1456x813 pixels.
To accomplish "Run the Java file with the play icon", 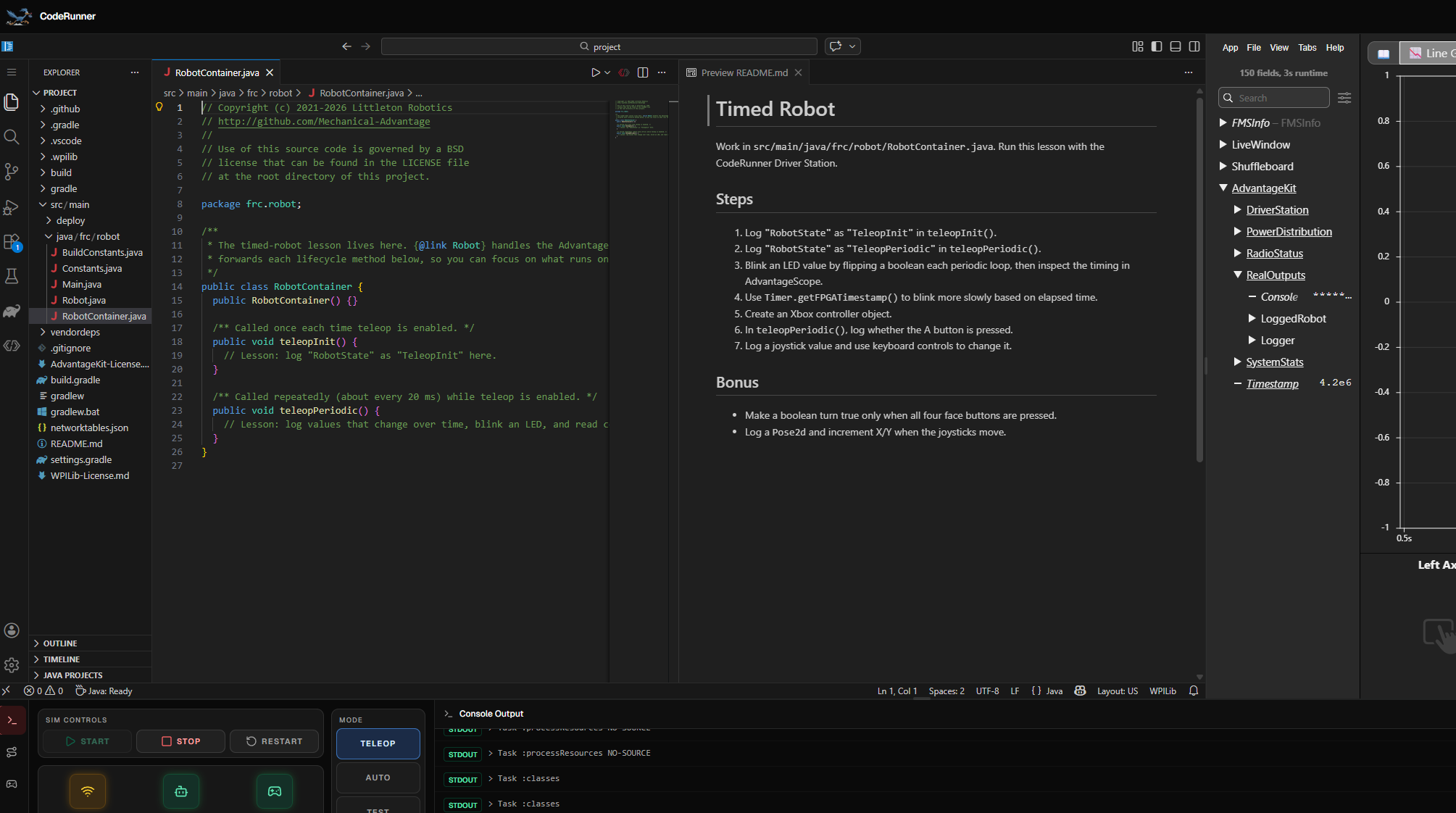I will pos(595,72).
